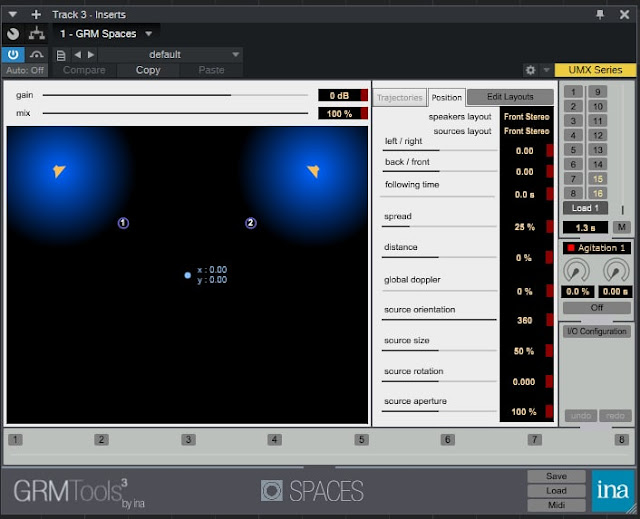The width and height of the screenshot is (640, 519).
Task: Select the left speaker orange arrow
Action: pos(59,171)
